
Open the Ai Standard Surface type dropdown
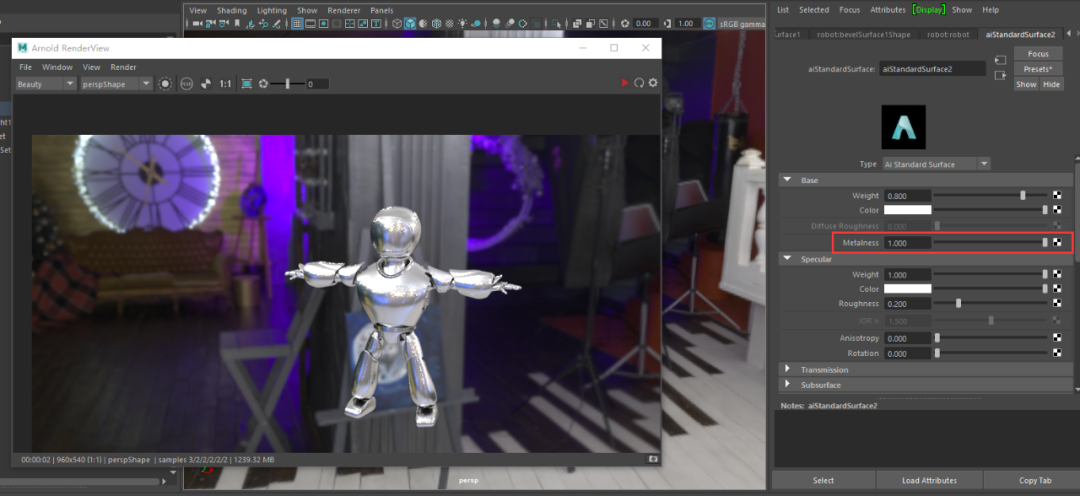pos(936,164)
